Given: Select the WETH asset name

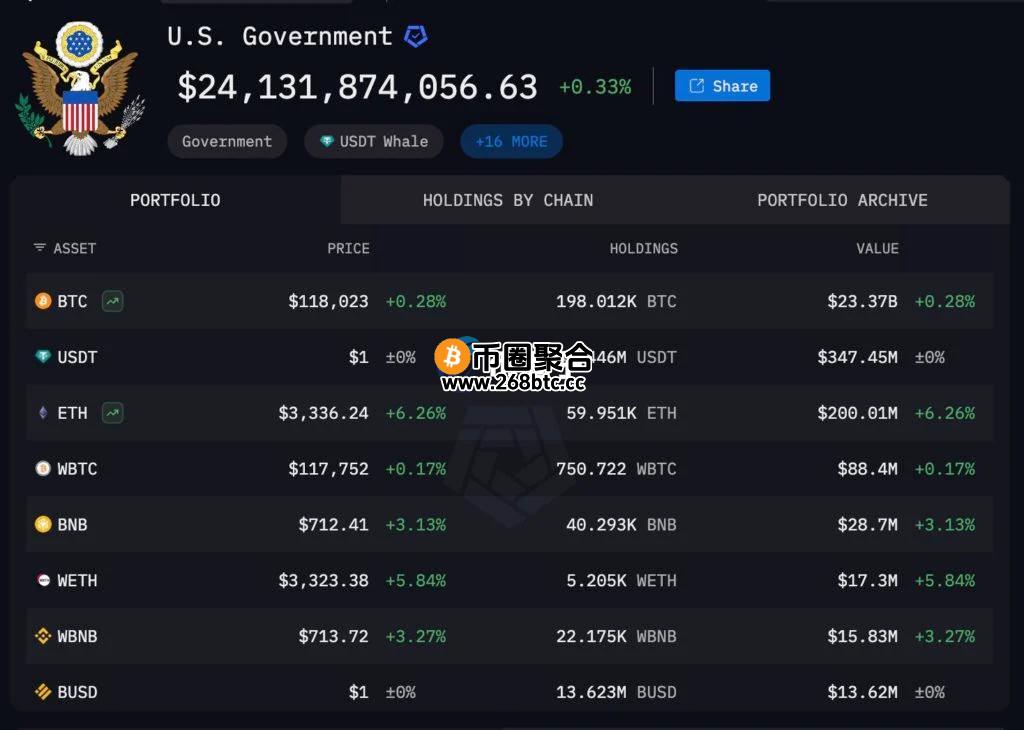Looking at the screenshot, I should [77, 580].
